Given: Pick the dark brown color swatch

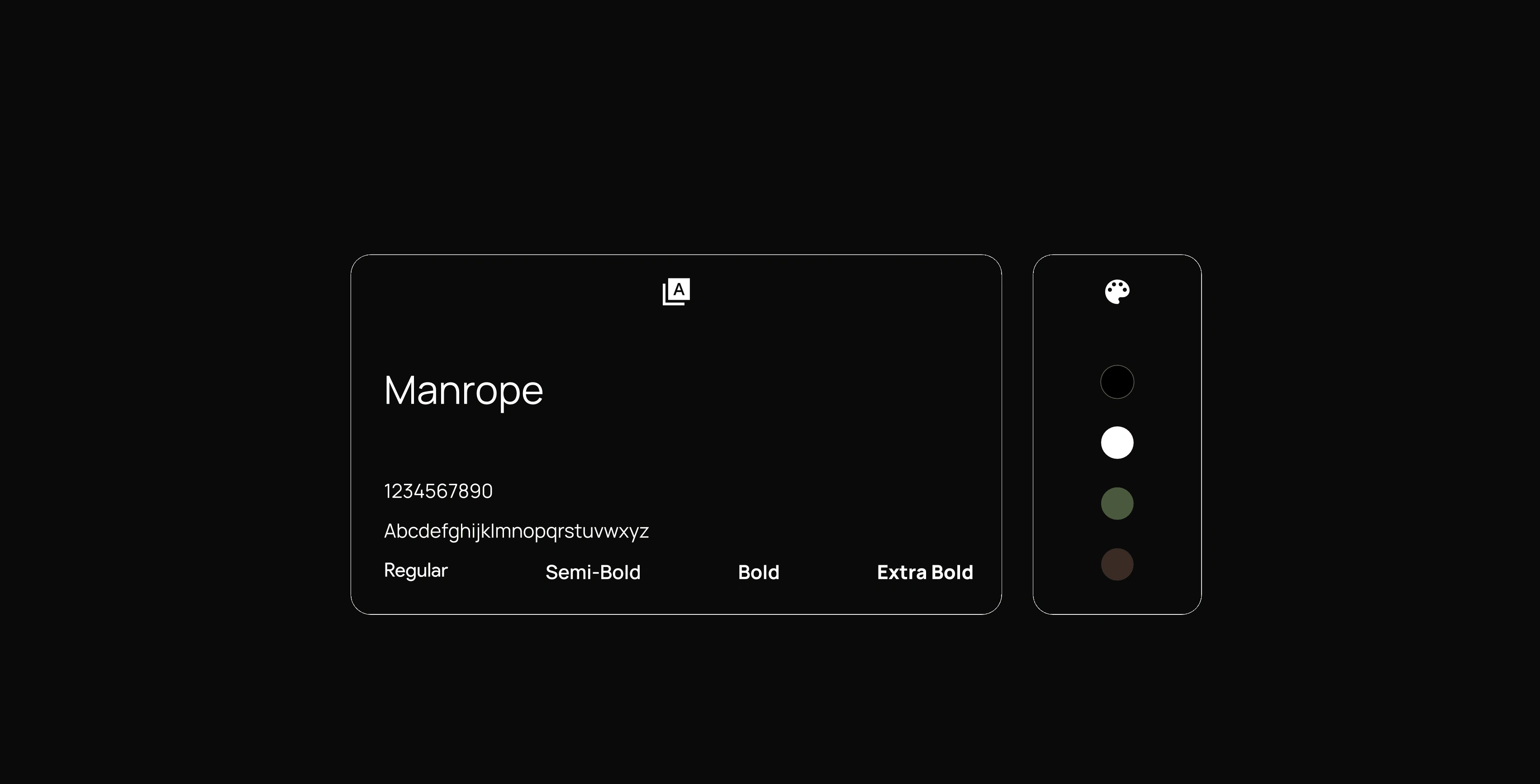Looking at the screenshot, I should [1117, 564].
